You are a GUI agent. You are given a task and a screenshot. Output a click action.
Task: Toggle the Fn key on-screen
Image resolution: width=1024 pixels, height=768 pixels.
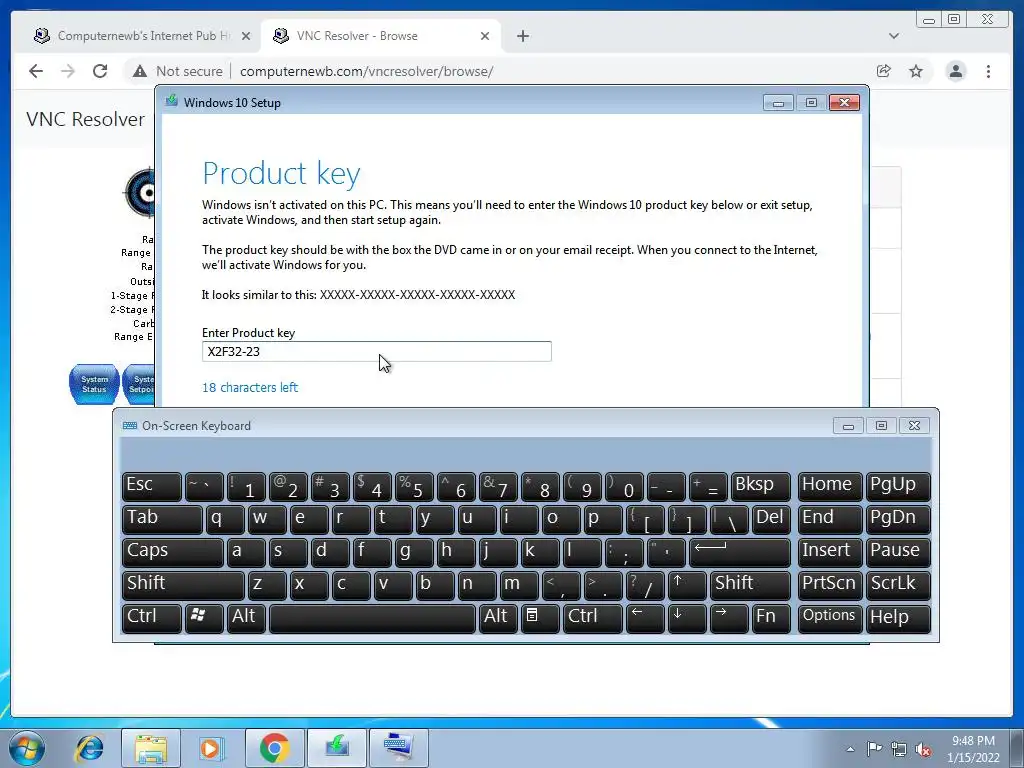point(771,618)
